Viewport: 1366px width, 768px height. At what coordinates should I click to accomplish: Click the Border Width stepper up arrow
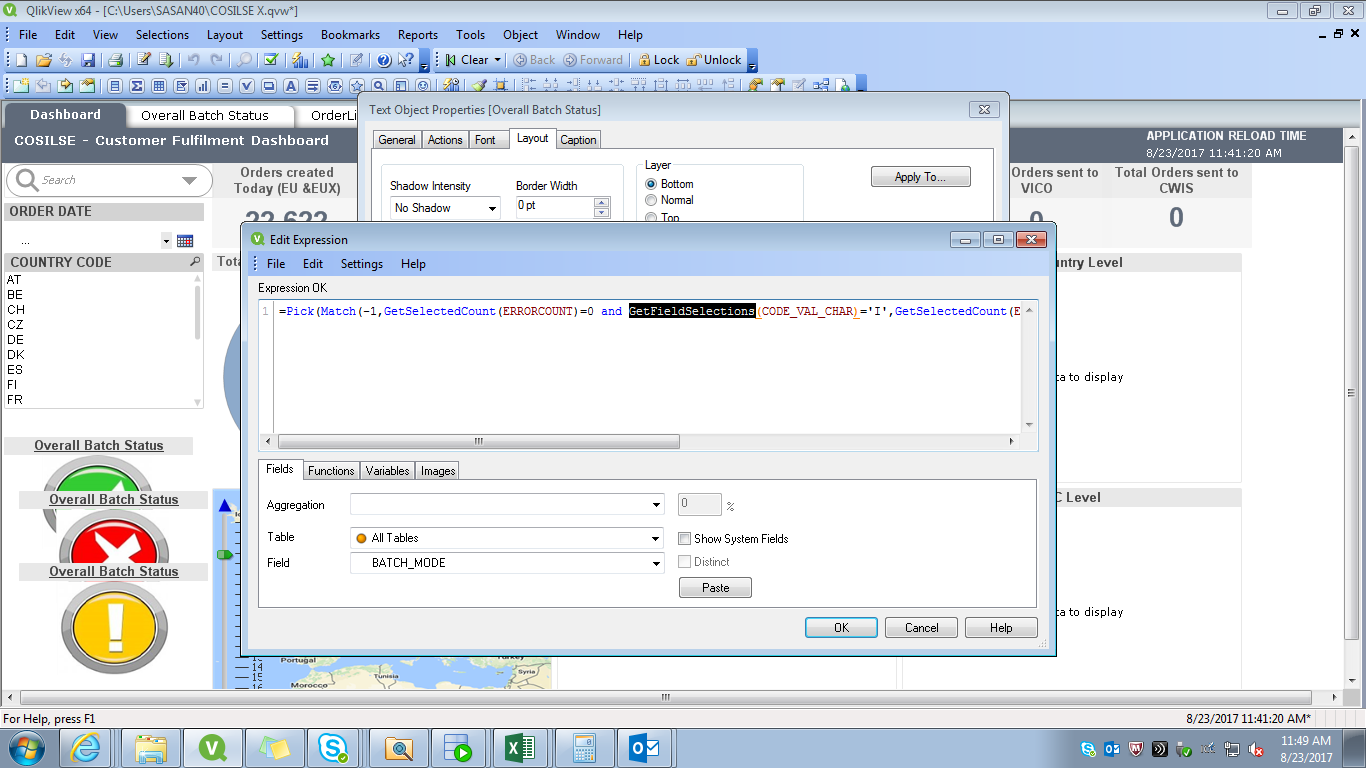[x=601, y=202]
